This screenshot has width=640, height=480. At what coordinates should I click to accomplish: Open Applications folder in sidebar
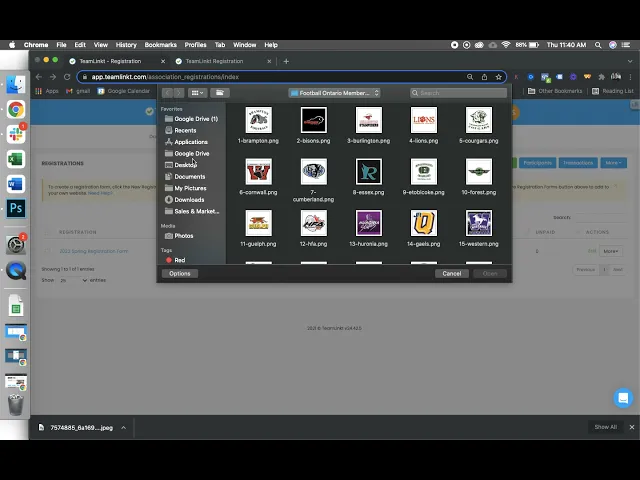coord(186,142)
